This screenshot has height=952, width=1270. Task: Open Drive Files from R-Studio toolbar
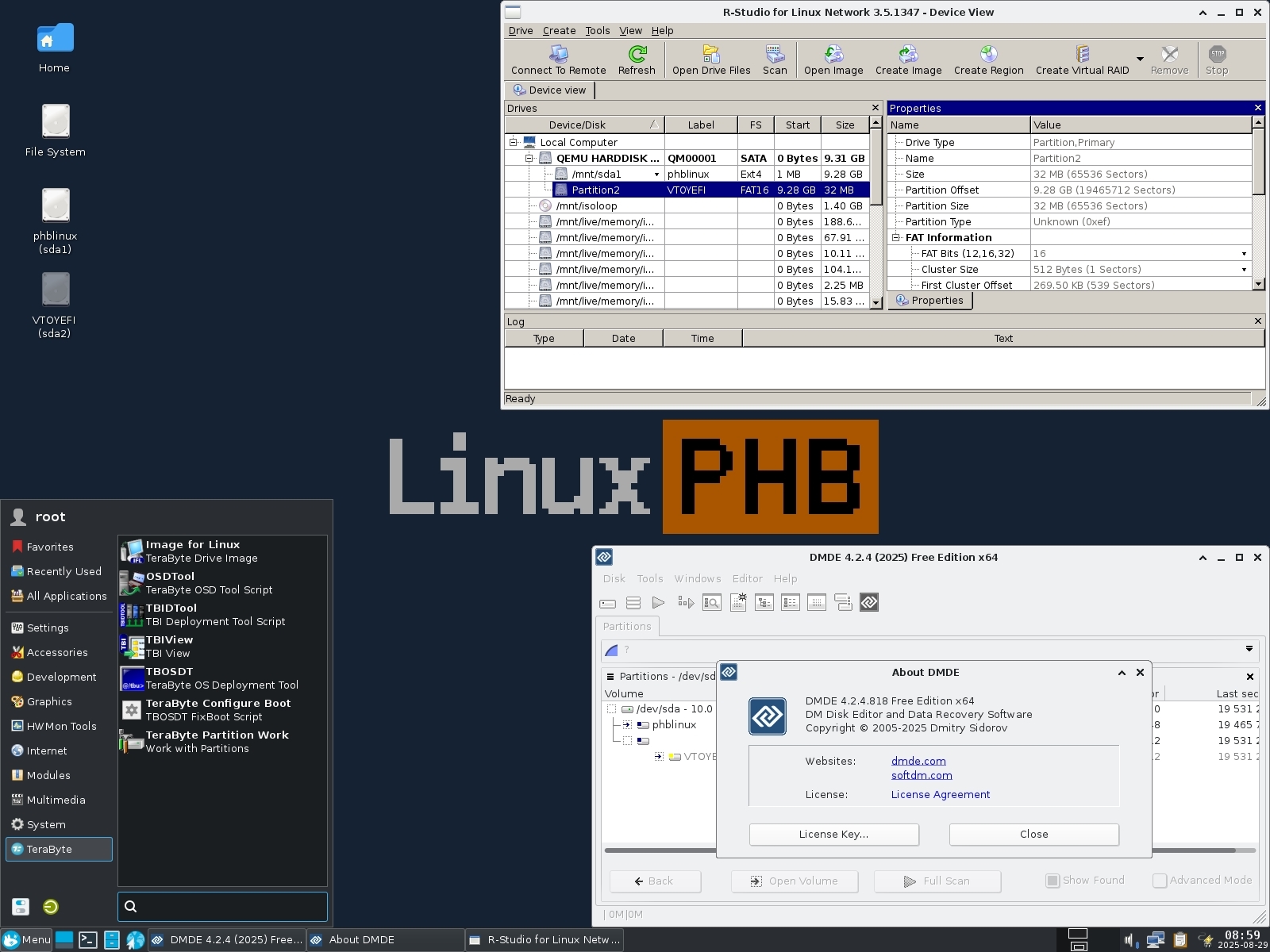point(711,60)
